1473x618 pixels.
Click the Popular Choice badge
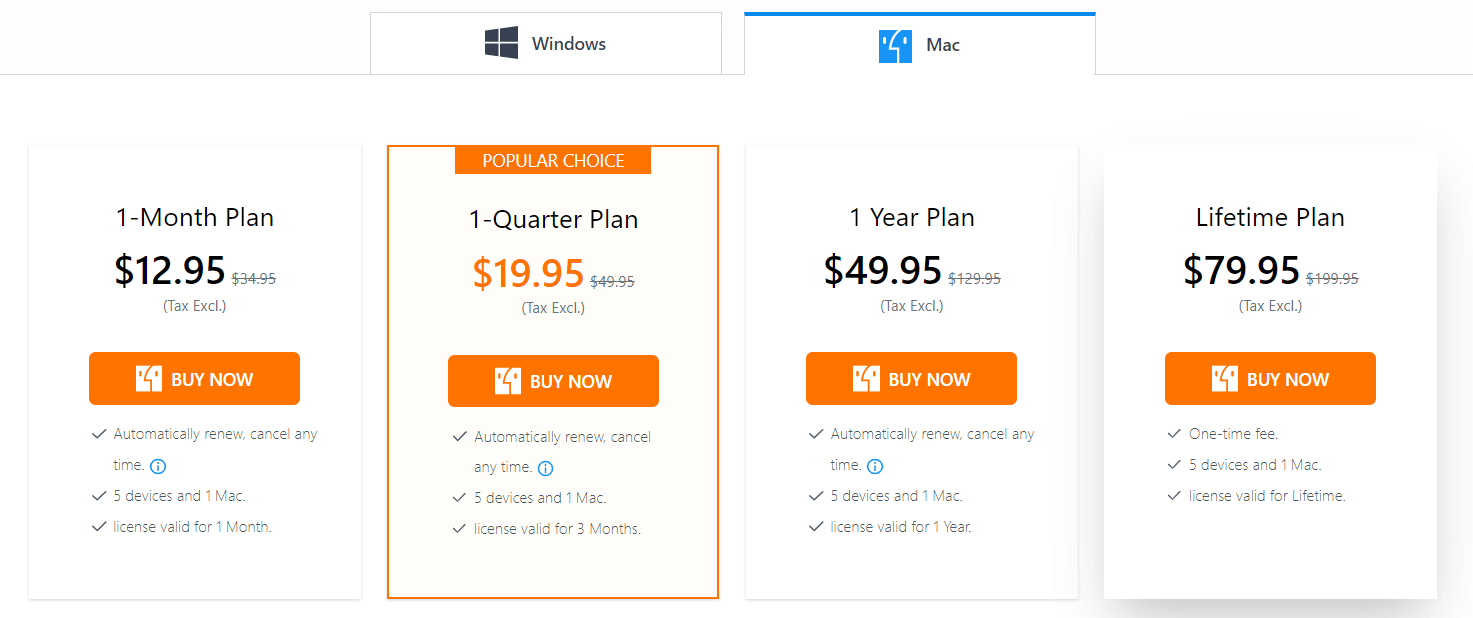click(553, 161)
